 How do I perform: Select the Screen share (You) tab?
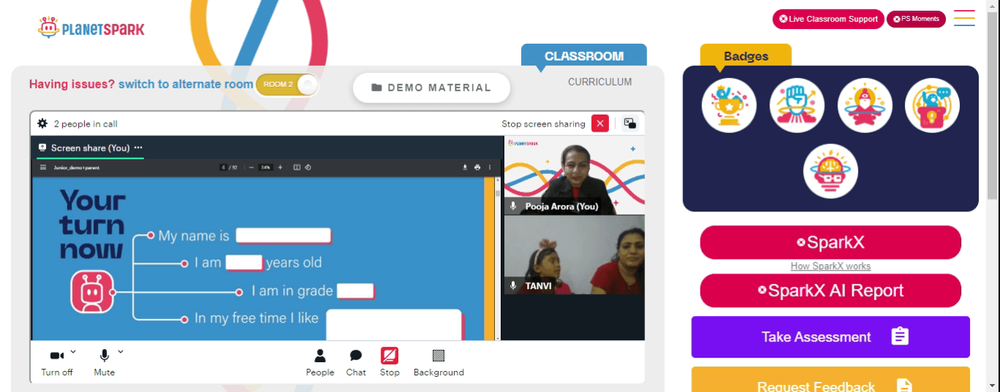(90, 148)
